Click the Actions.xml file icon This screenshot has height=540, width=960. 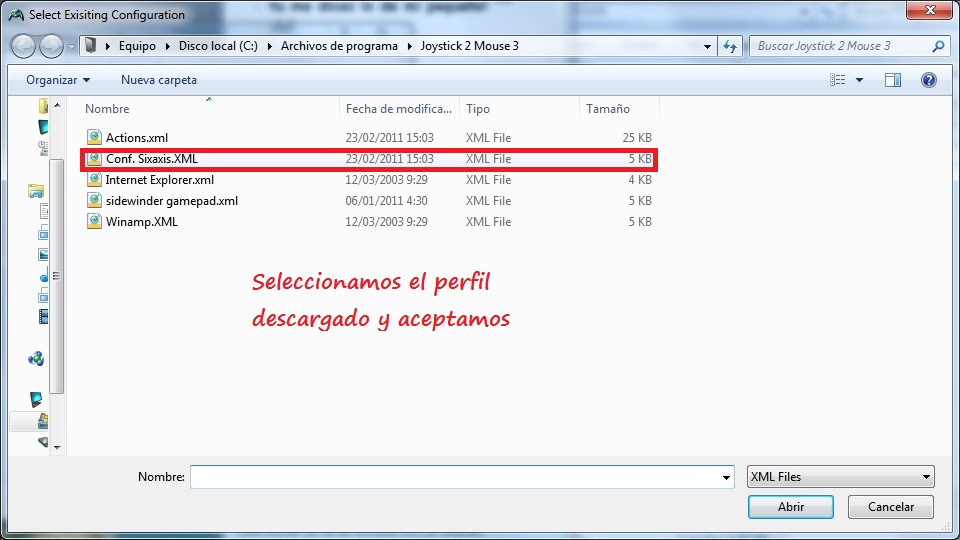tap(94, 137)
